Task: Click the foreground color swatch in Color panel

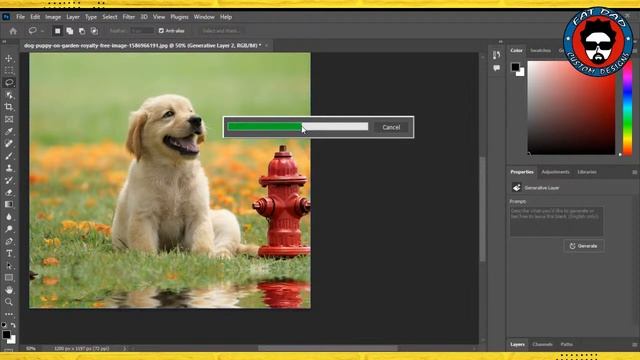Action: (515, 67)
